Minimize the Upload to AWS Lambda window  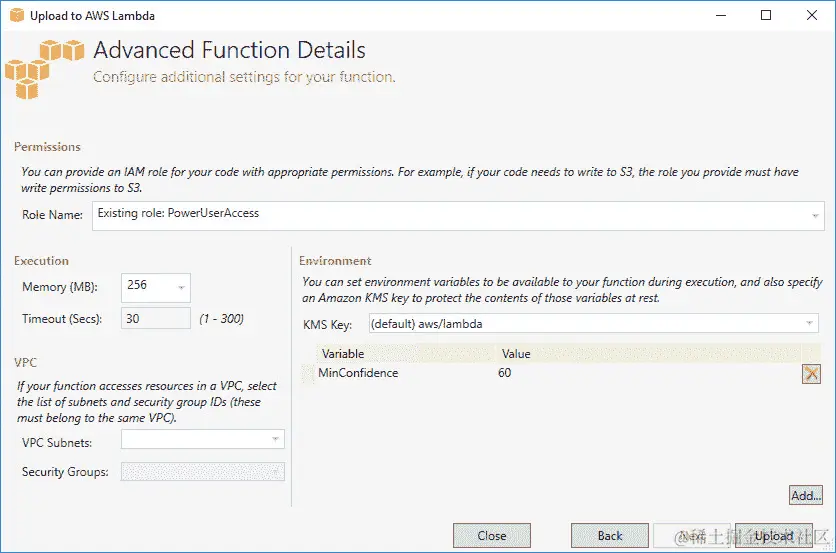(721, 15)
